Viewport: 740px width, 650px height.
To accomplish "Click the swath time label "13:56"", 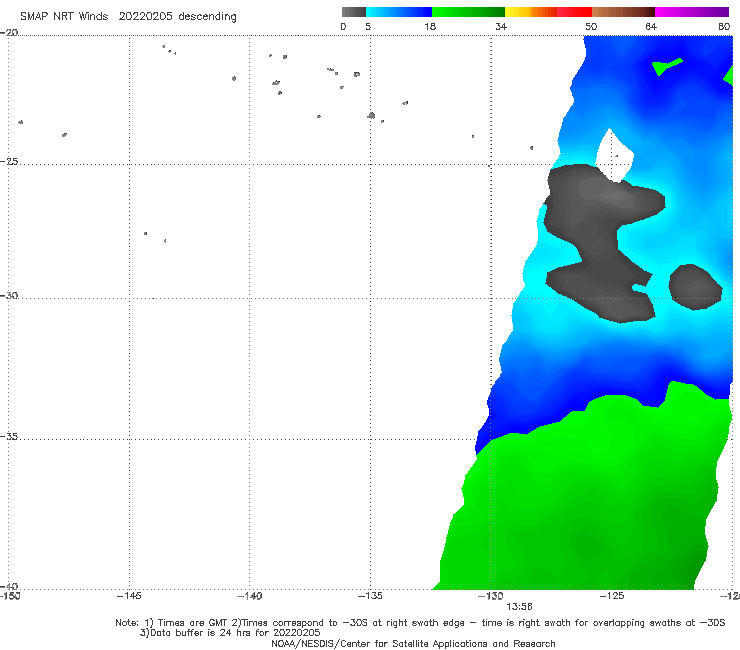I will 519,607.
